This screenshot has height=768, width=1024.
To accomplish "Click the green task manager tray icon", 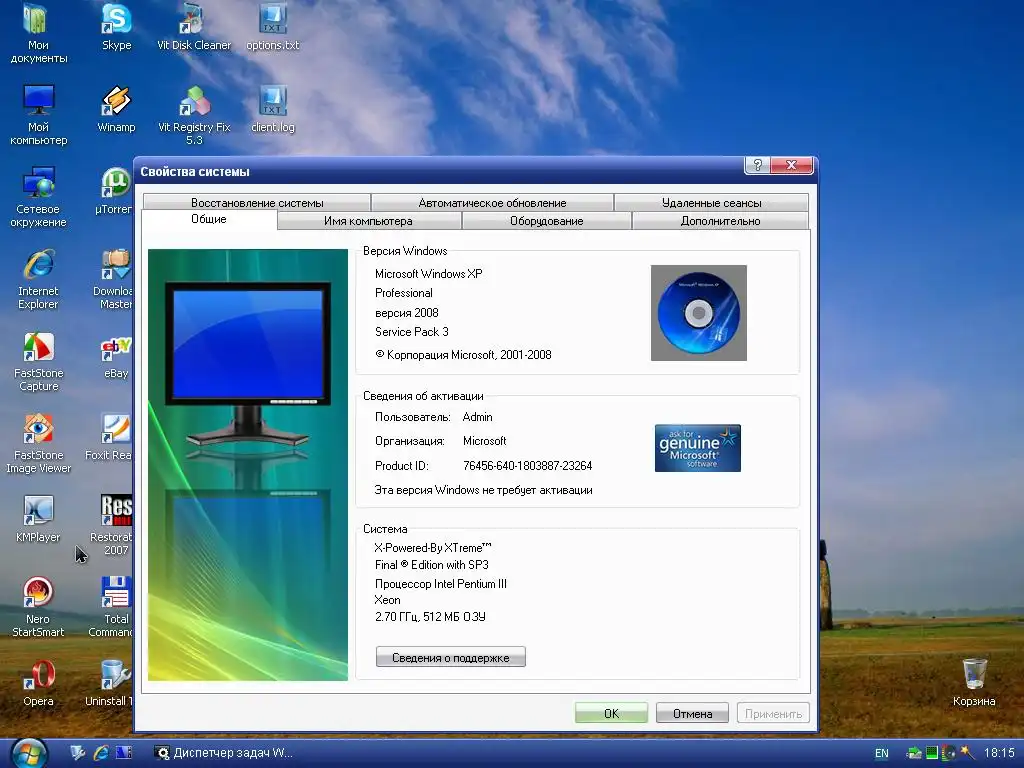I will (x=932, y=753).
